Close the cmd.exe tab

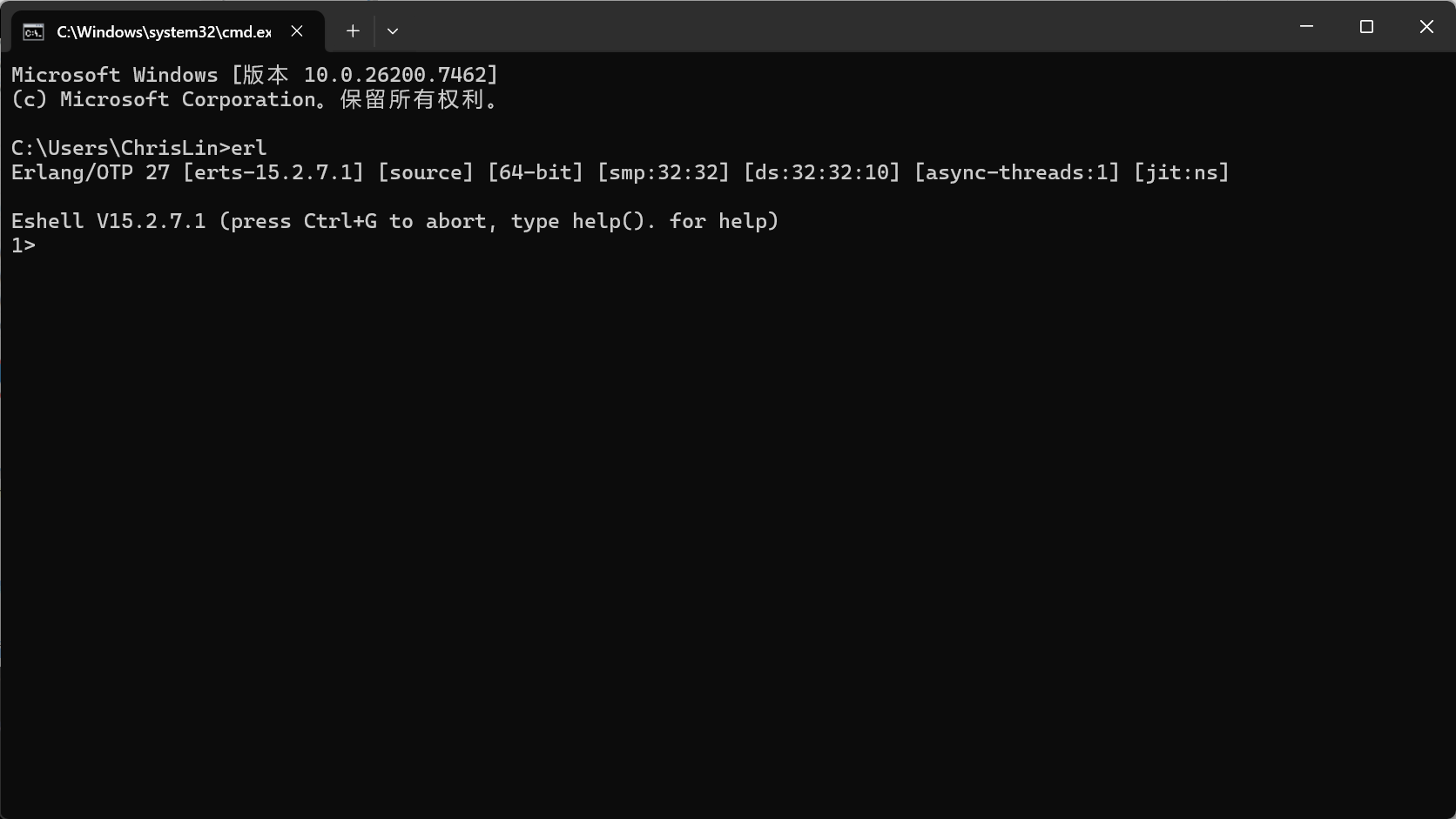296,30
